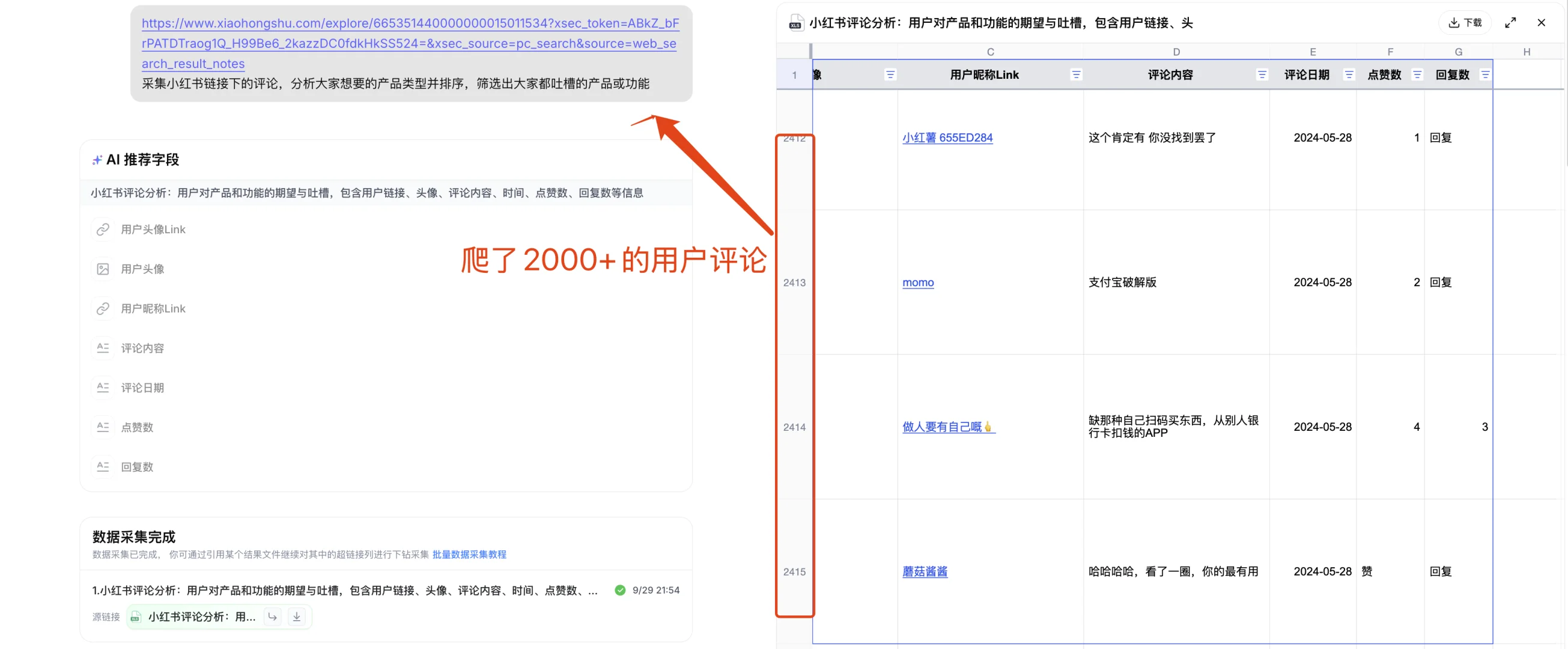Open the 批量数据采集教程 tutorial link
Image resolution: width=1568 pixels, height=649 pixels.
pos(469,554)
